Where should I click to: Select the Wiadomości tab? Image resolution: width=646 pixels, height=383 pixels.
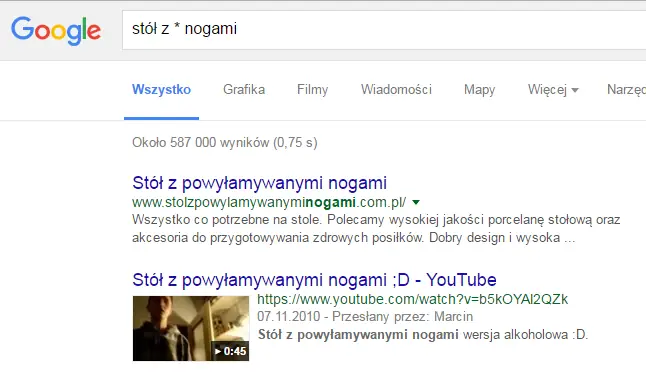click(396, 89)
